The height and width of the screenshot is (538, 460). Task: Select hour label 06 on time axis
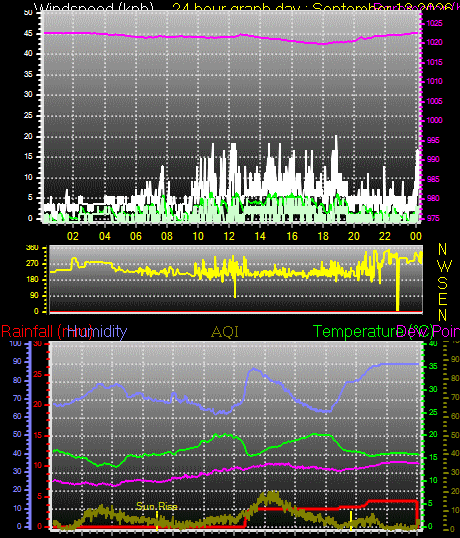pos(135,236)
